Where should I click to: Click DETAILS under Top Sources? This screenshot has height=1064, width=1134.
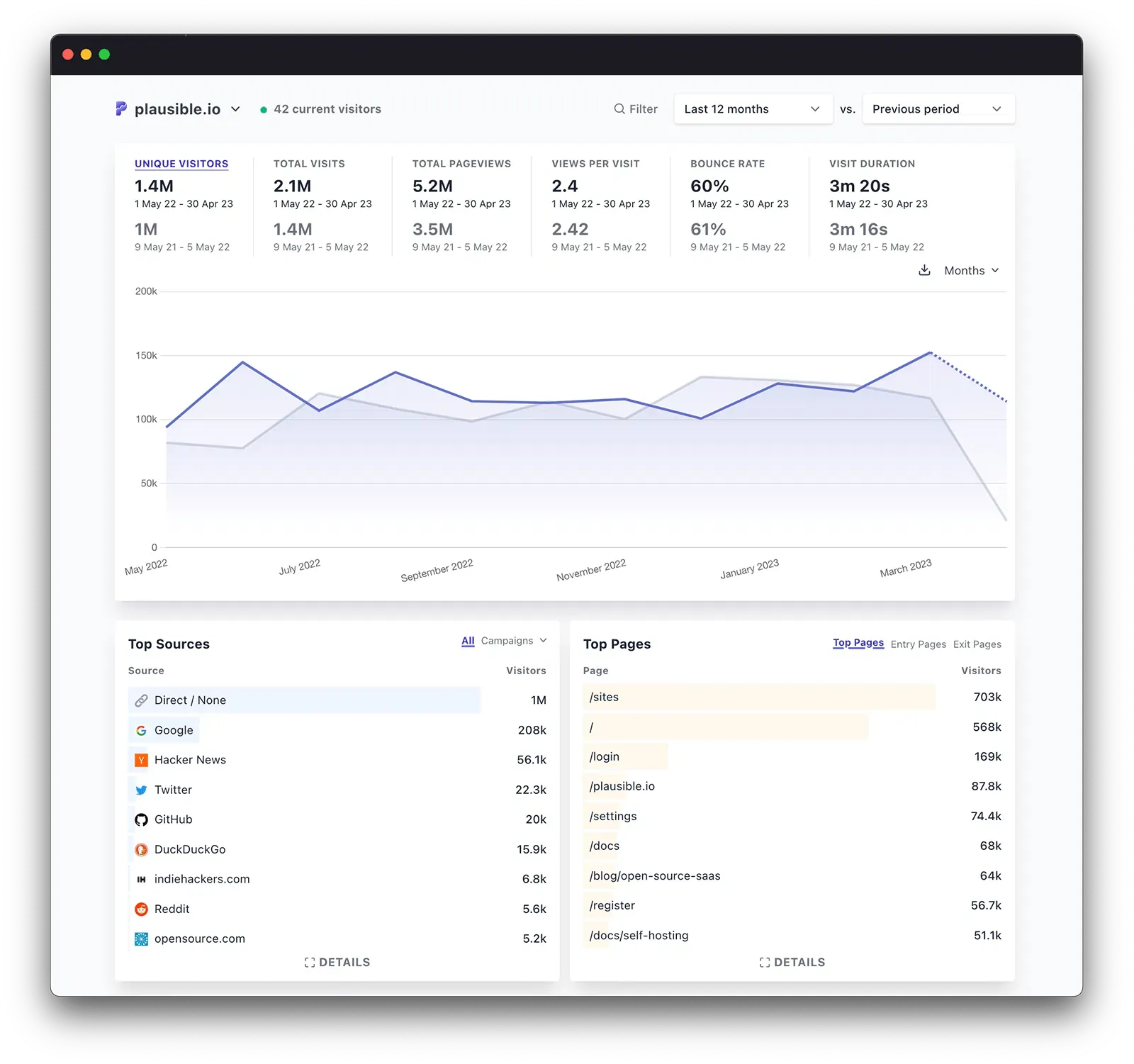point(337,962)
